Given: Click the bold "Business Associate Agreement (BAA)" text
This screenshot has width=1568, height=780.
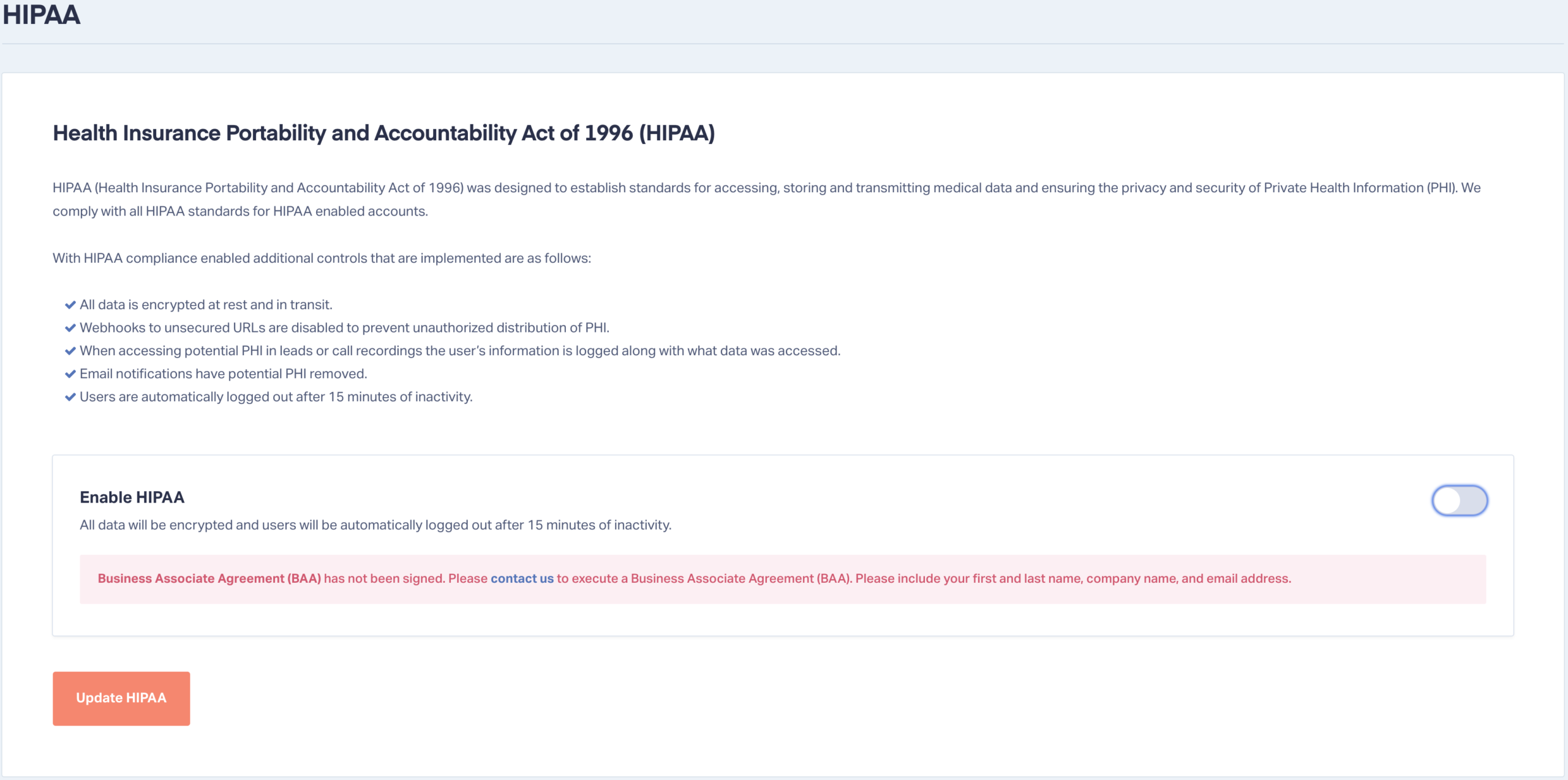Looking at the screenshot, I should pyautogui.click(x=210, y=577).
